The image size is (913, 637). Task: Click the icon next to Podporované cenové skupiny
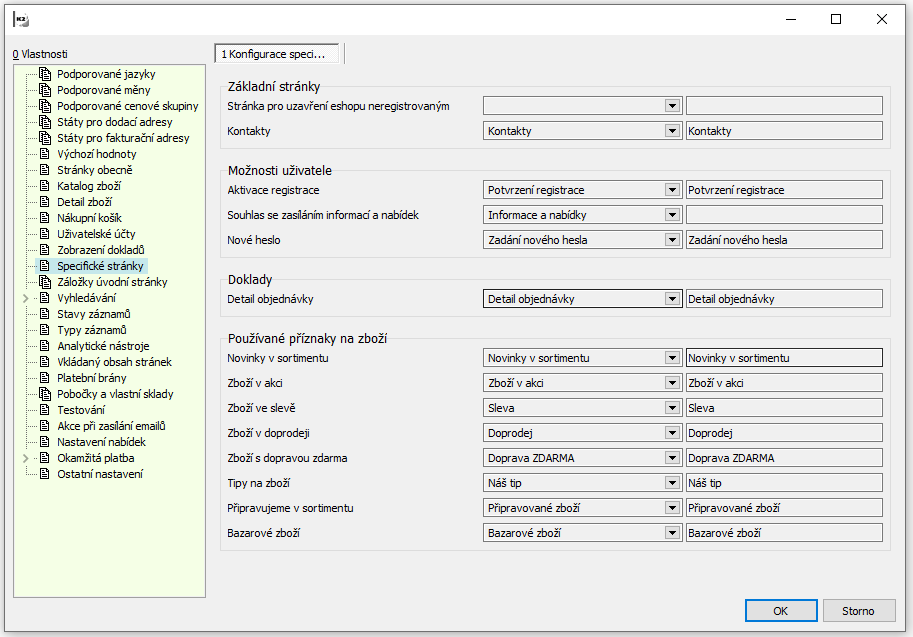45,106
